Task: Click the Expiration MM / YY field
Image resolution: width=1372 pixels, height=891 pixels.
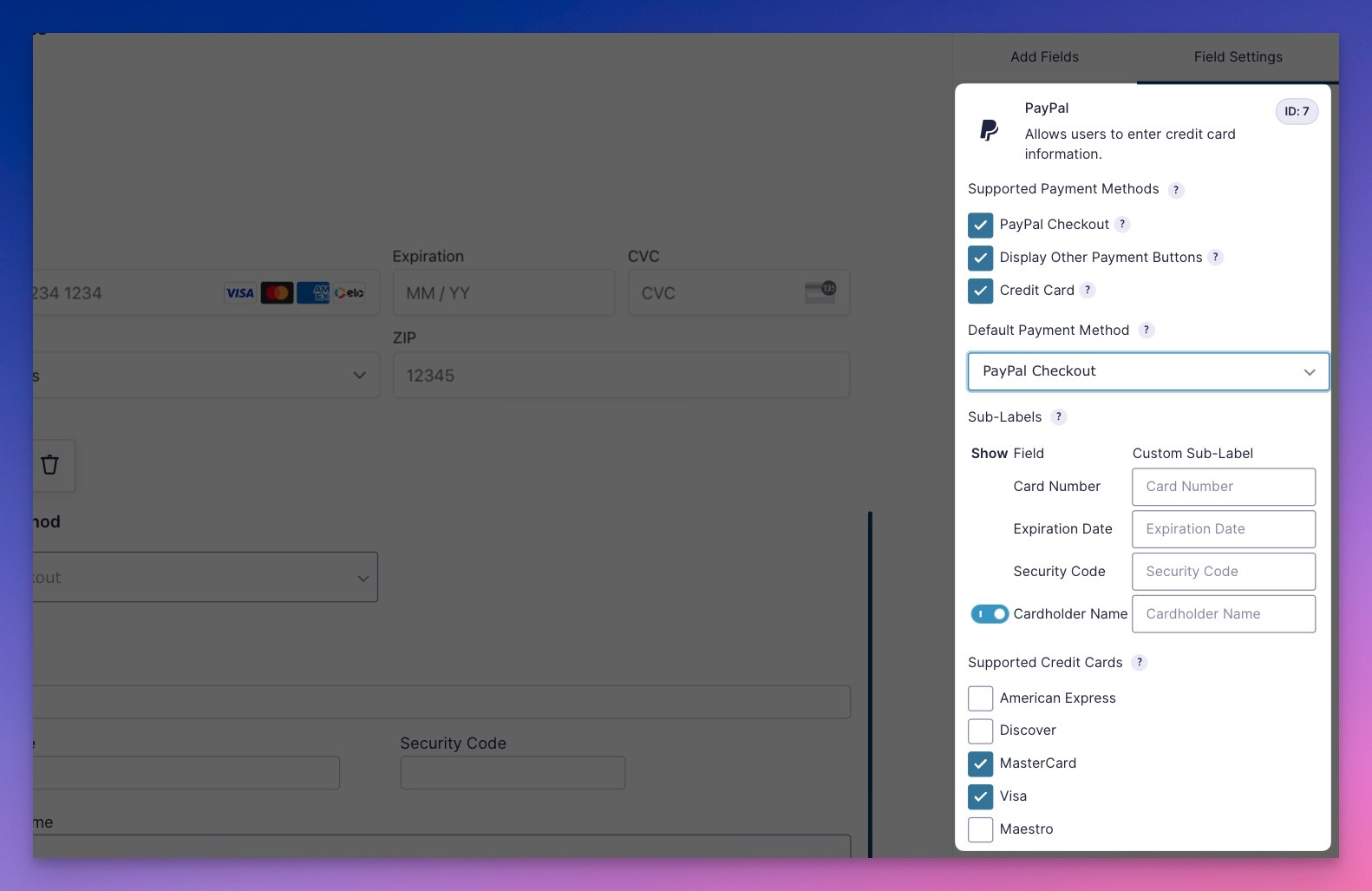Action: pos(504,292)
